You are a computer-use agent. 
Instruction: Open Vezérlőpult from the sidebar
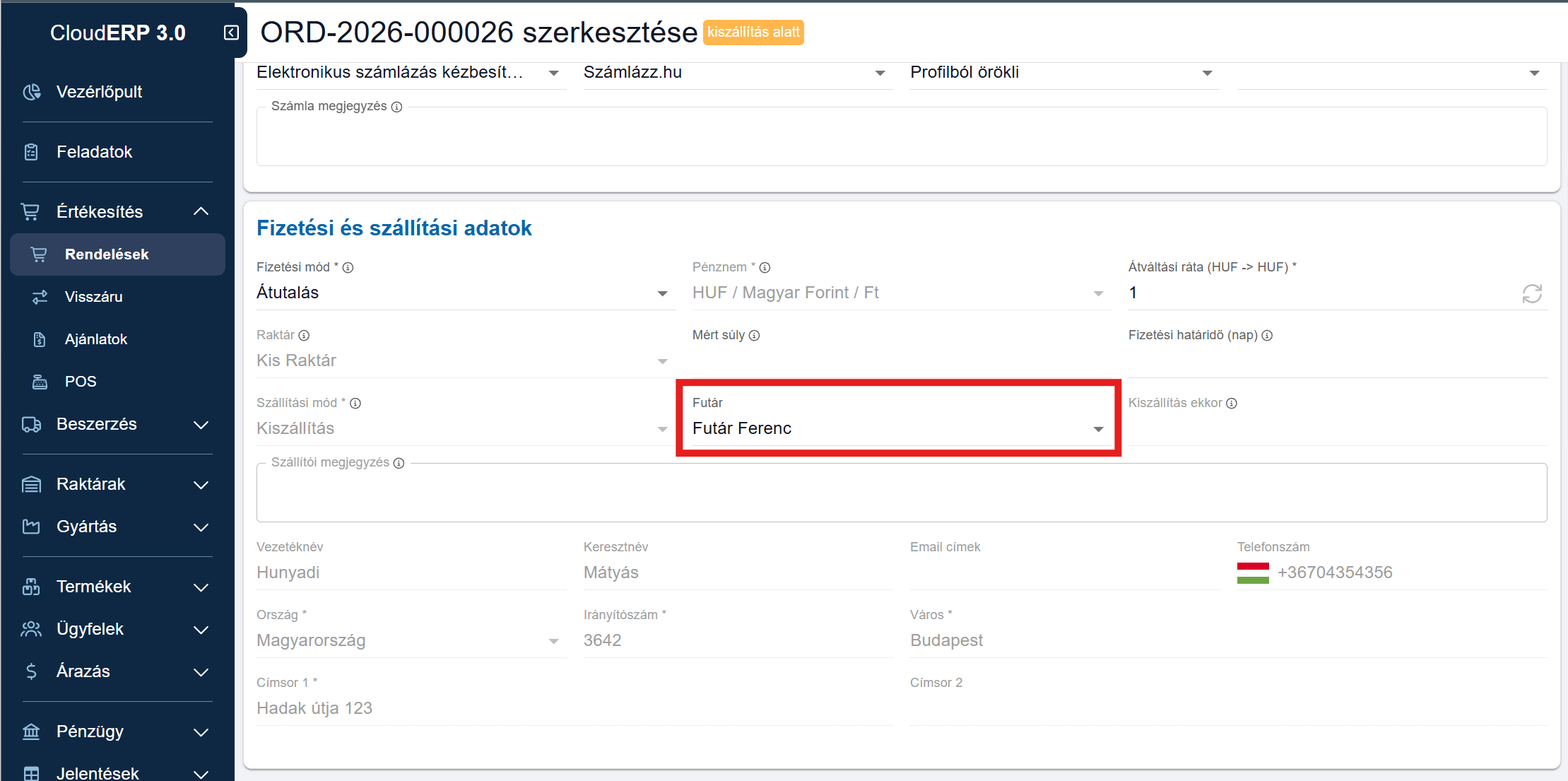(99, 92)
